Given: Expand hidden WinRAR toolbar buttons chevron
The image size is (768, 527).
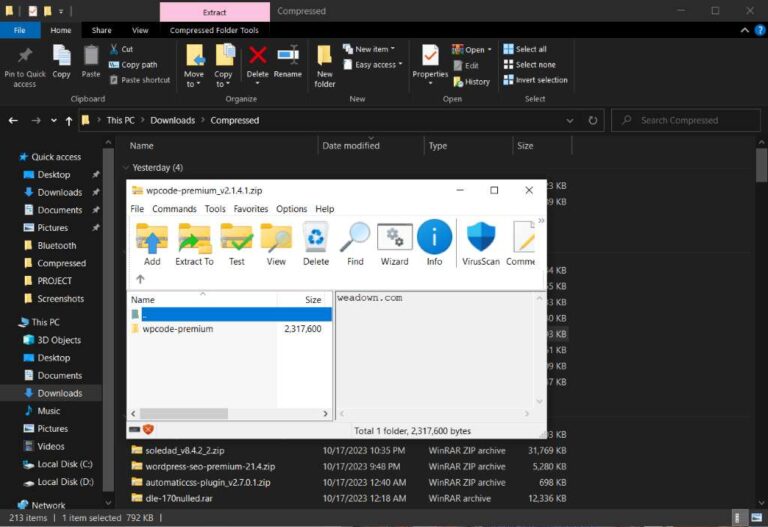Looking at the screenshot, I should click(x=541, y=221).
